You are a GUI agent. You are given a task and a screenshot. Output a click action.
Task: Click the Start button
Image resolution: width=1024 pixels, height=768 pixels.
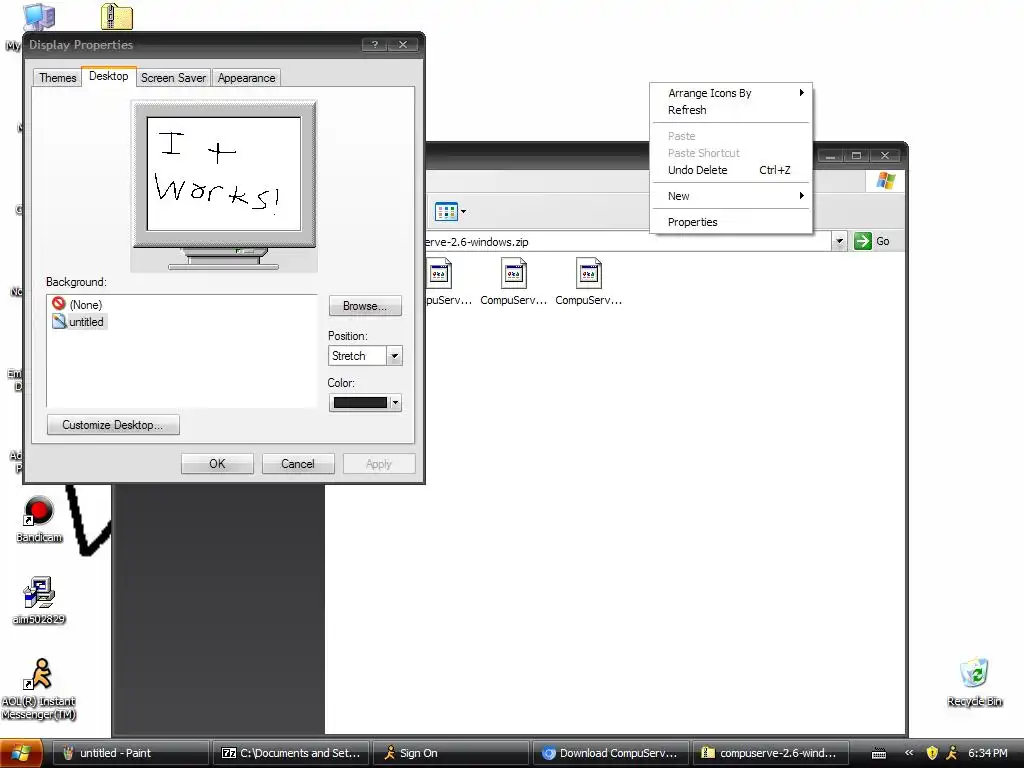[22, 753]
